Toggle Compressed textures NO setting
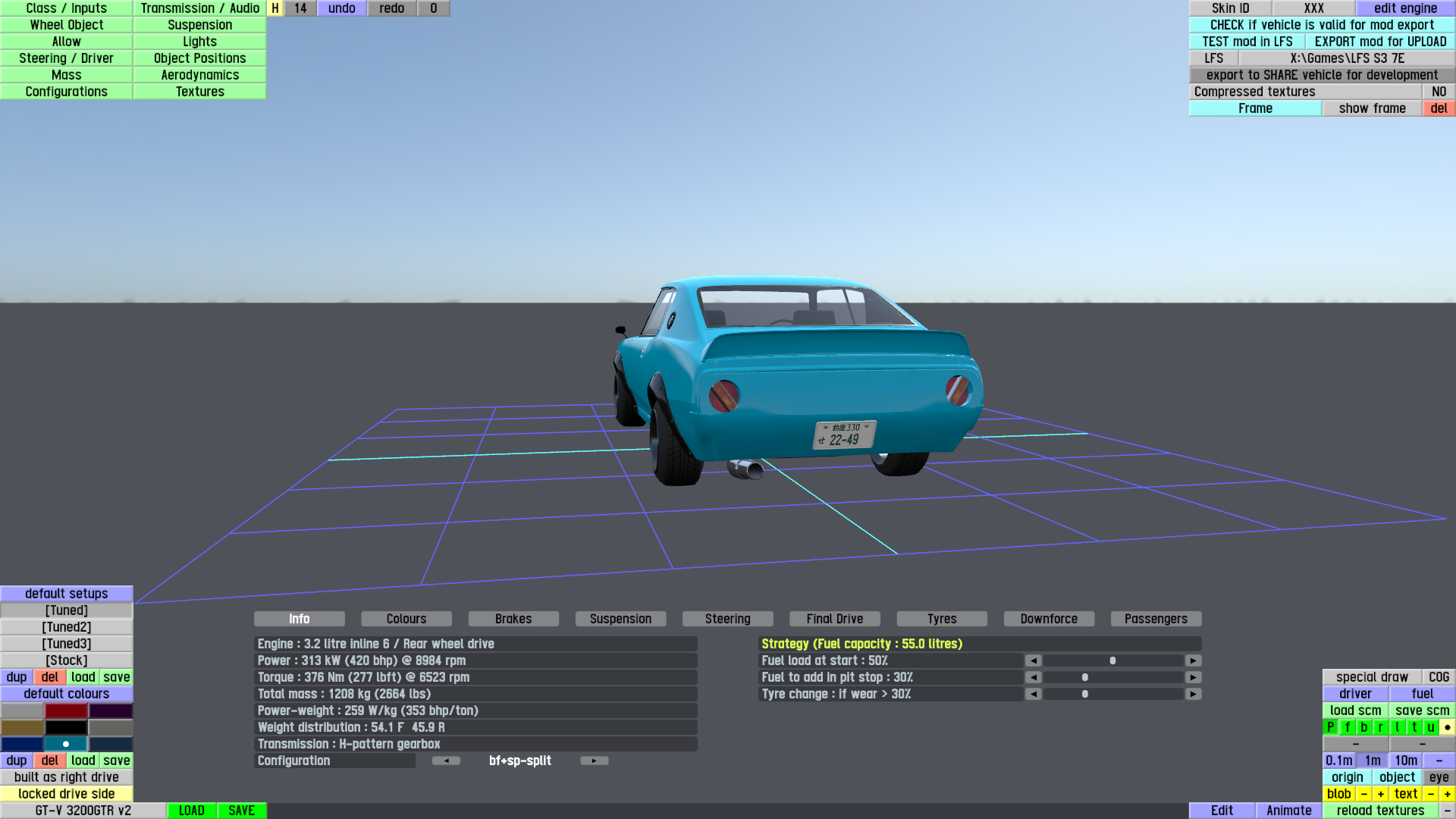 [1439, 92]
